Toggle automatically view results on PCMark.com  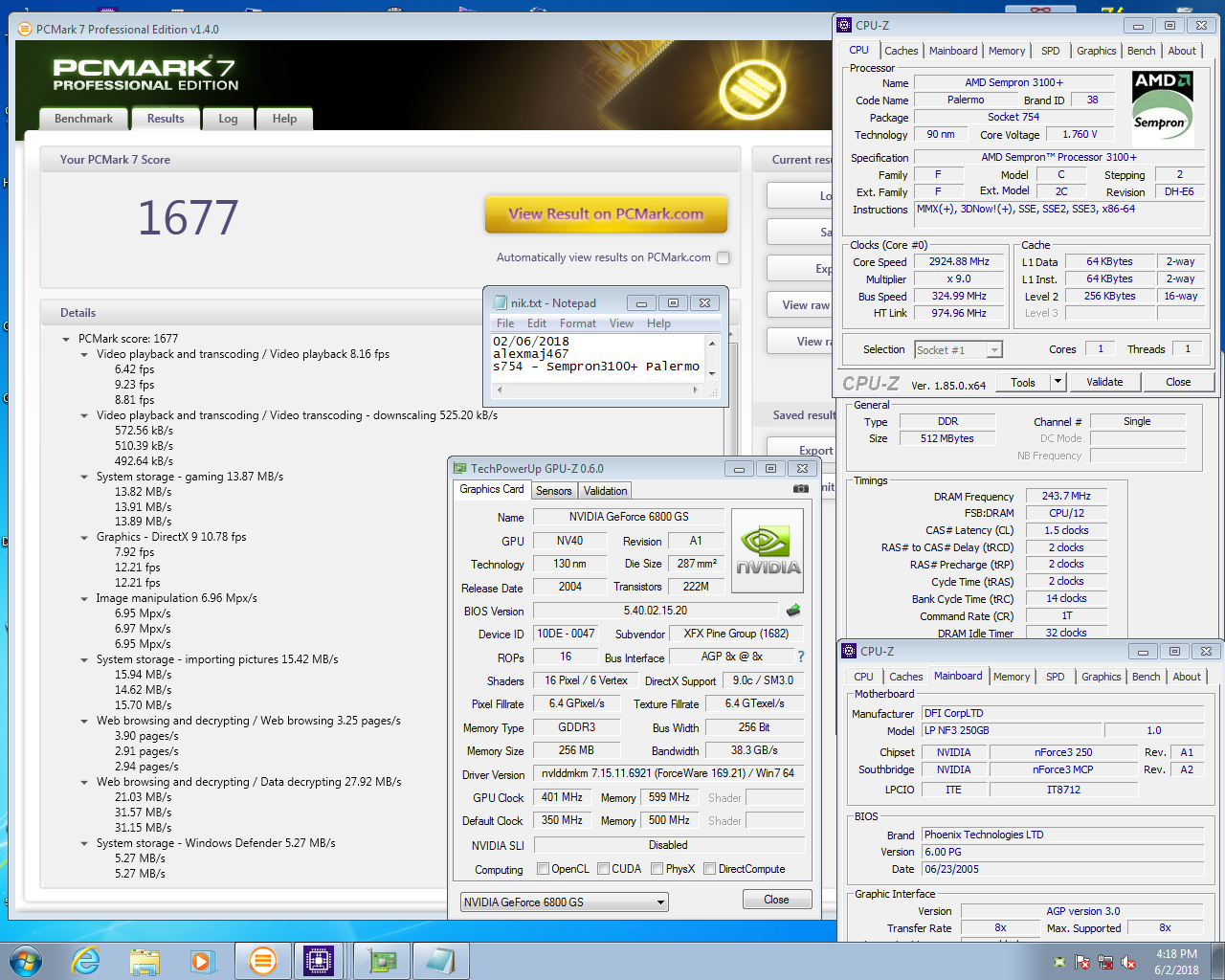pyautogui.click(x=723, y=257)
